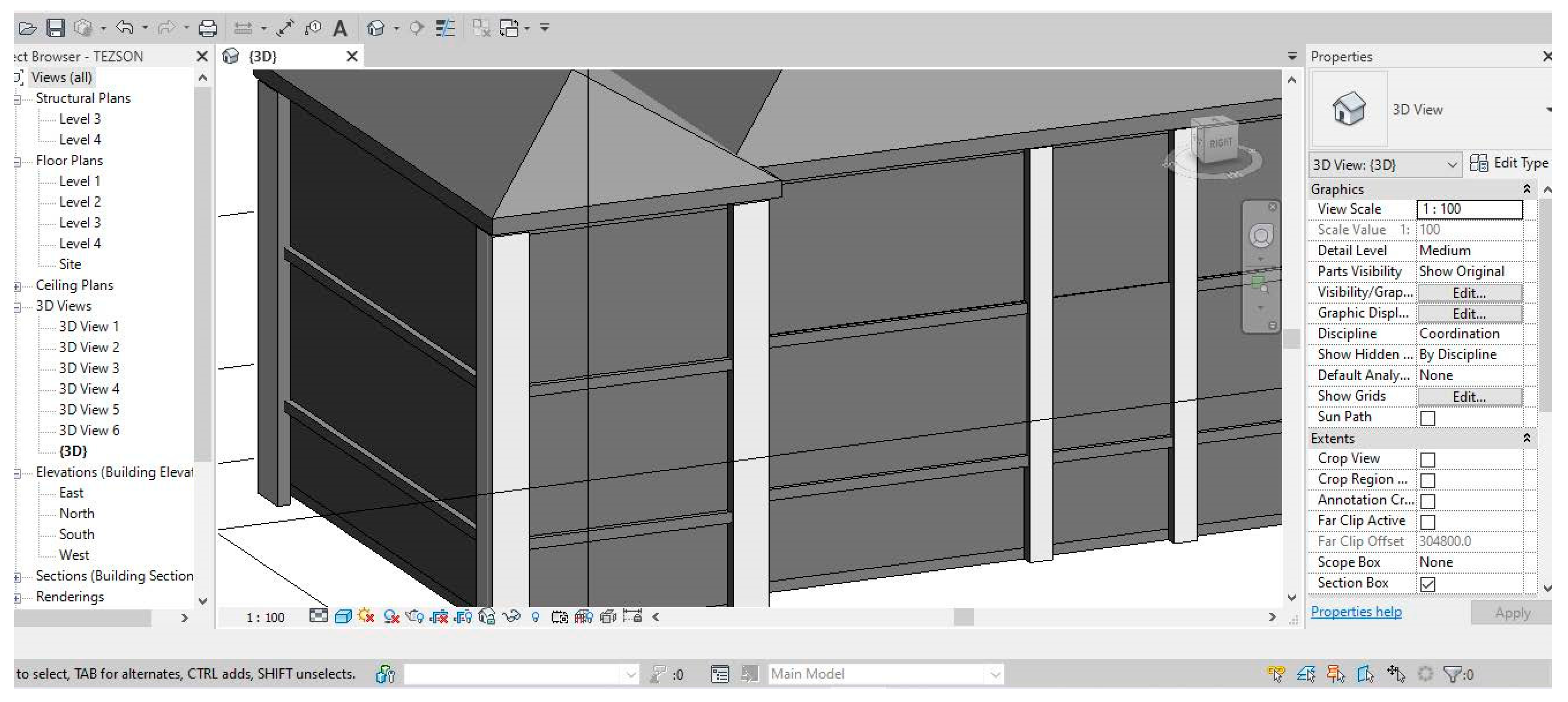Select the {3D} view tab
The image size is (1568, 702).
[263, 57]
